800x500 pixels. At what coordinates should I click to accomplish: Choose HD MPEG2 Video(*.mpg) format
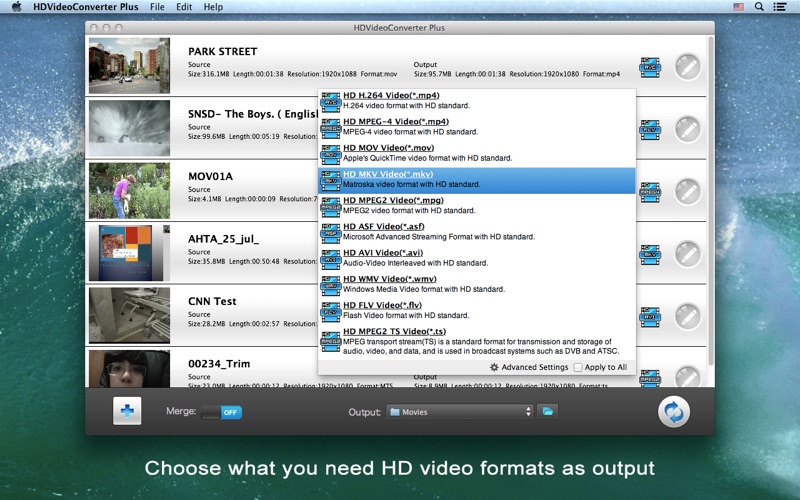coord(477,207)
